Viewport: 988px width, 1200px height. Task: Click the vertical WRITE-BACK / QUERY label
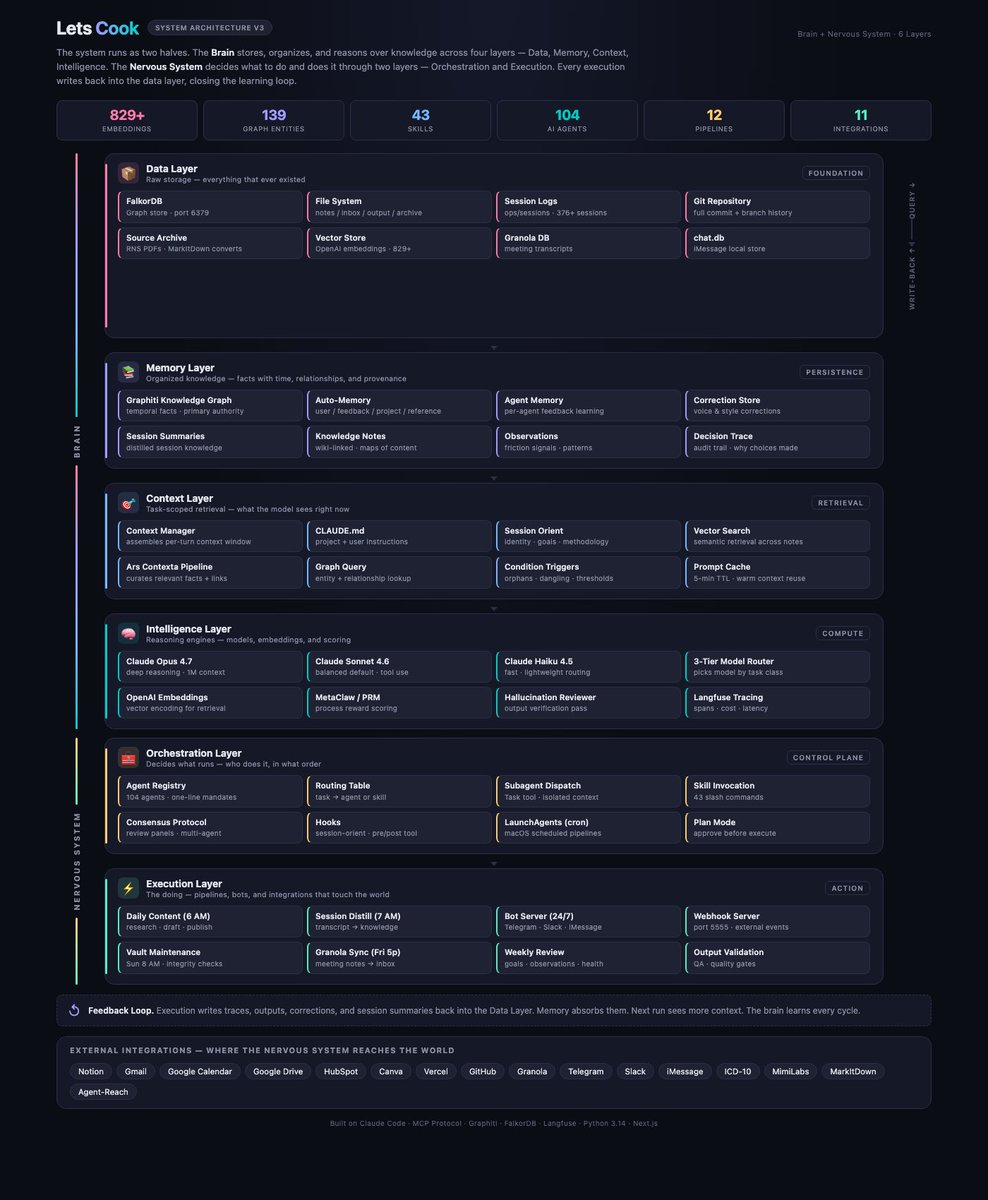(x=912, y=245)
